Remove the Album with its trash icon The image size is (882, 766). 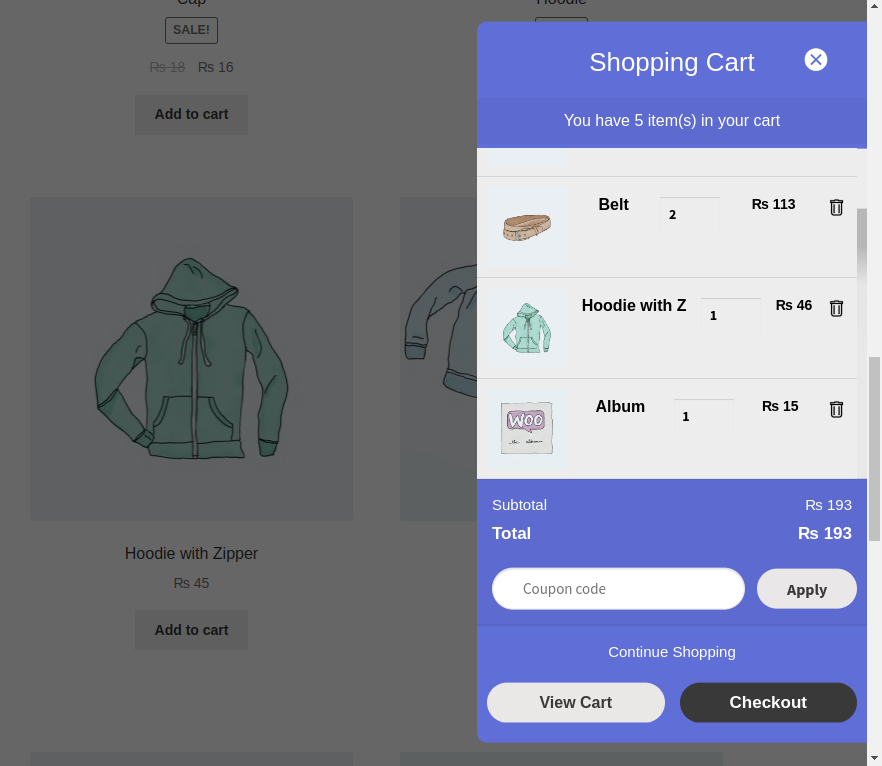pyautogui.click(x=836, y=409)
